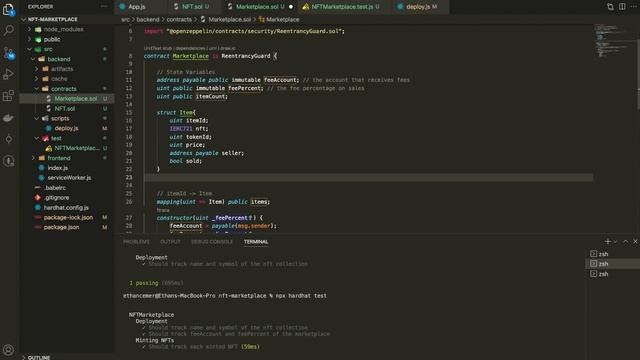Image resolution: width=640 pixels, height=360 pixels.
Task: Switch to the NFTMarketplace.test.js tab
Action: [x=345, y=7]
